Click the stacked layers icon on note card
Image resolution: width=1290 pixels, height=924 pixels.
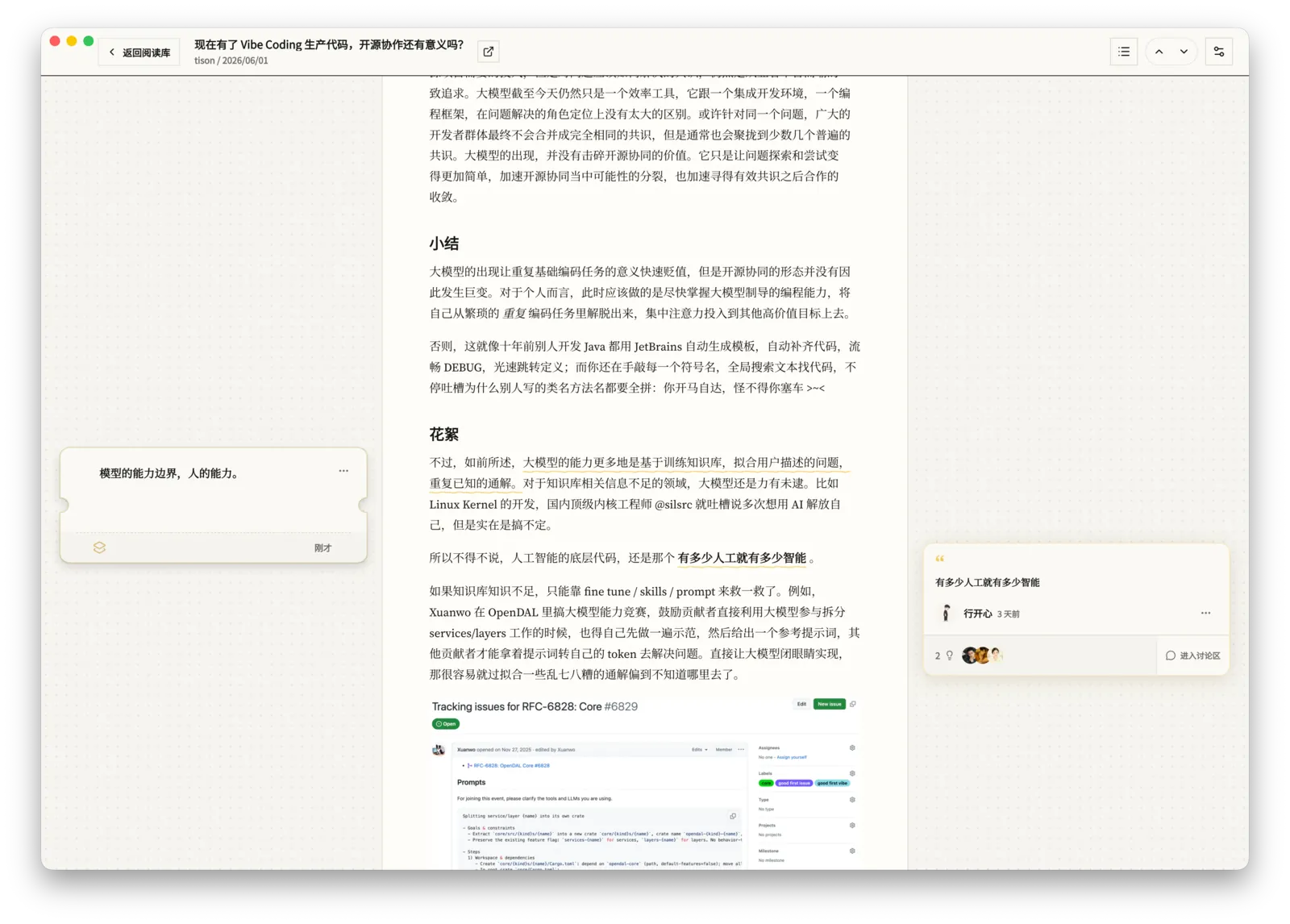99,547
